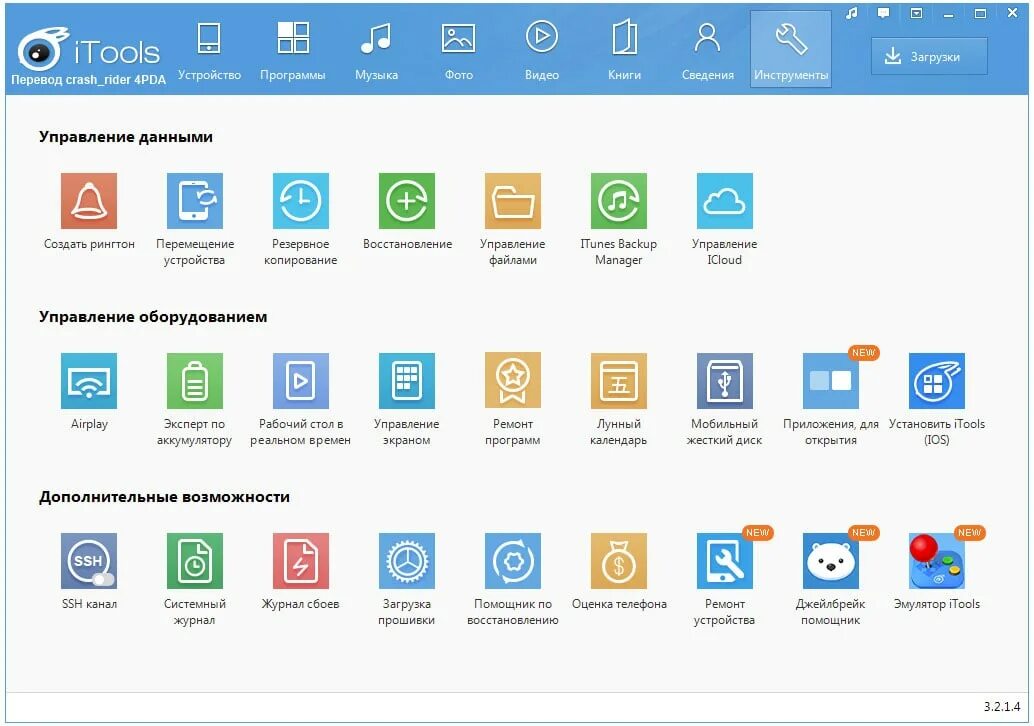Open the title bar dropdown menu icon

916,13
